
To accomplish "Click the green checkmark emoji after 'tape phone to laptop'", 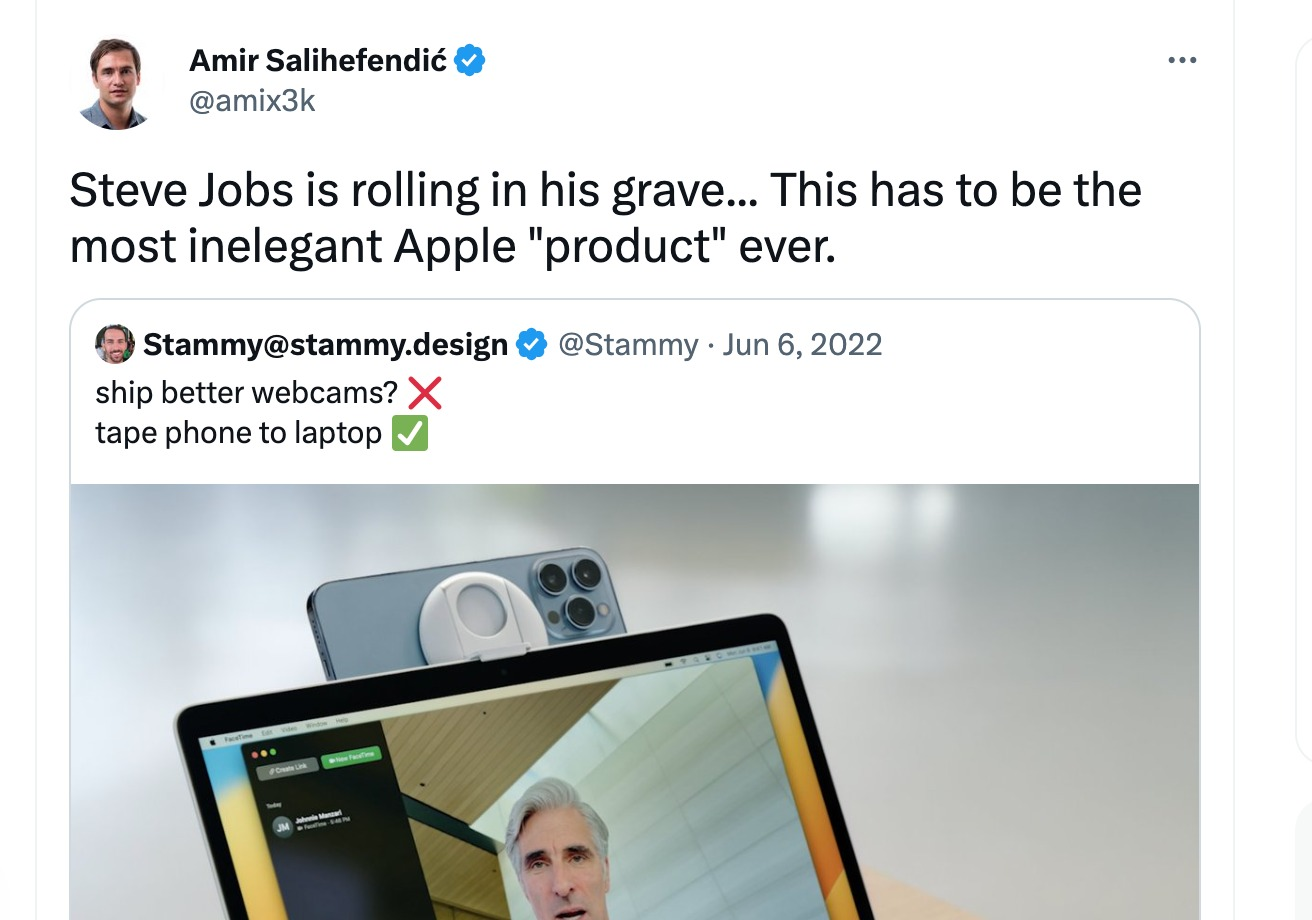I will 410,434.
